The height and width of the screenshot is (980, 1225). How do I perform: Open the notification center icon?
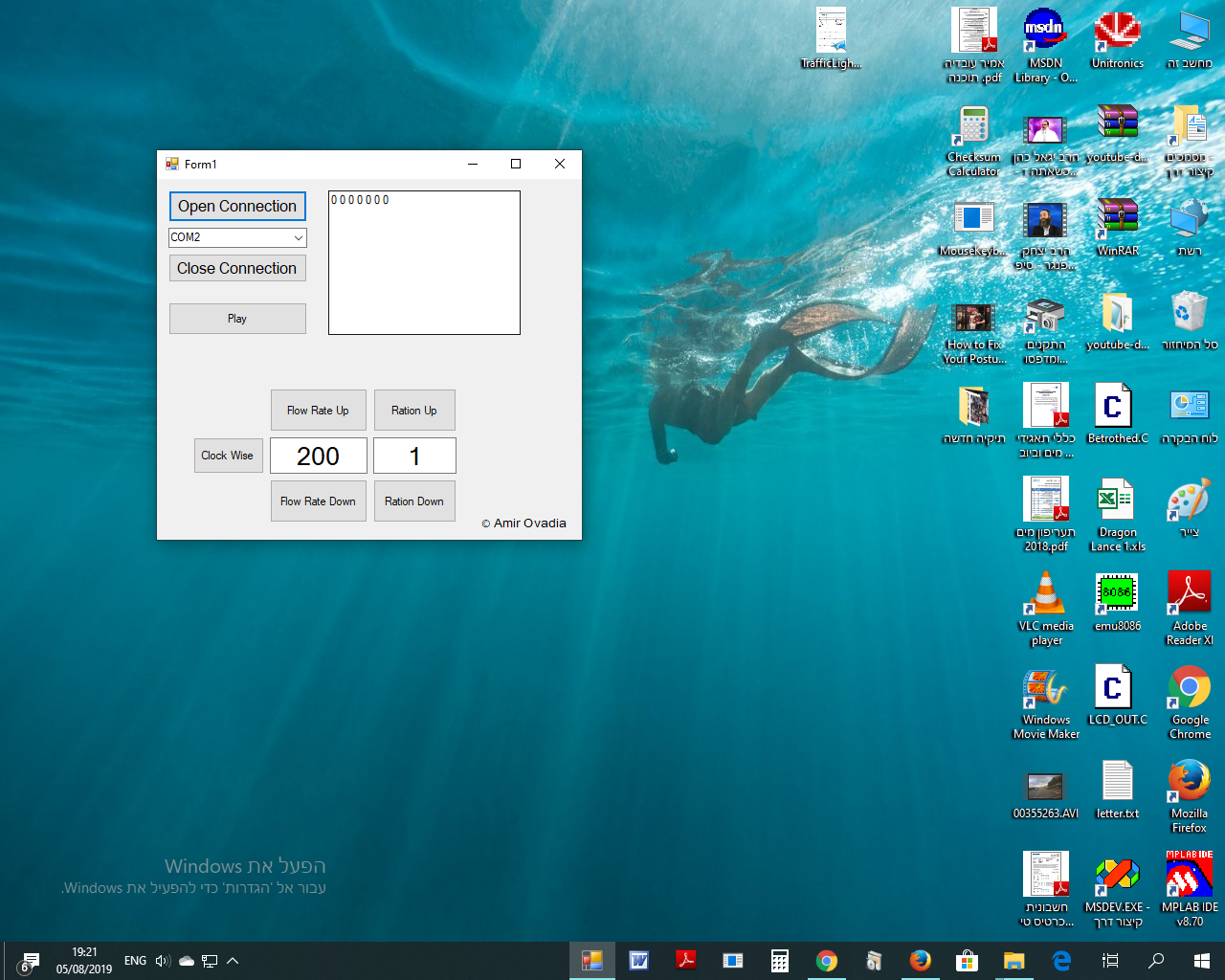pos(28,962)
